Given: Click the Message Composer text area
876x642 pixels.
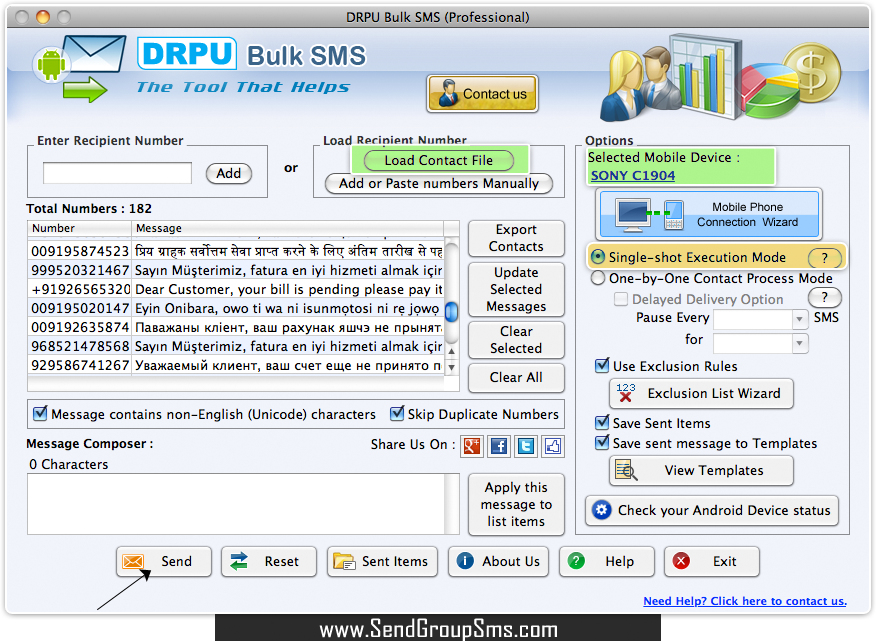Looking at the screenshot, I should tap(236, 504).
